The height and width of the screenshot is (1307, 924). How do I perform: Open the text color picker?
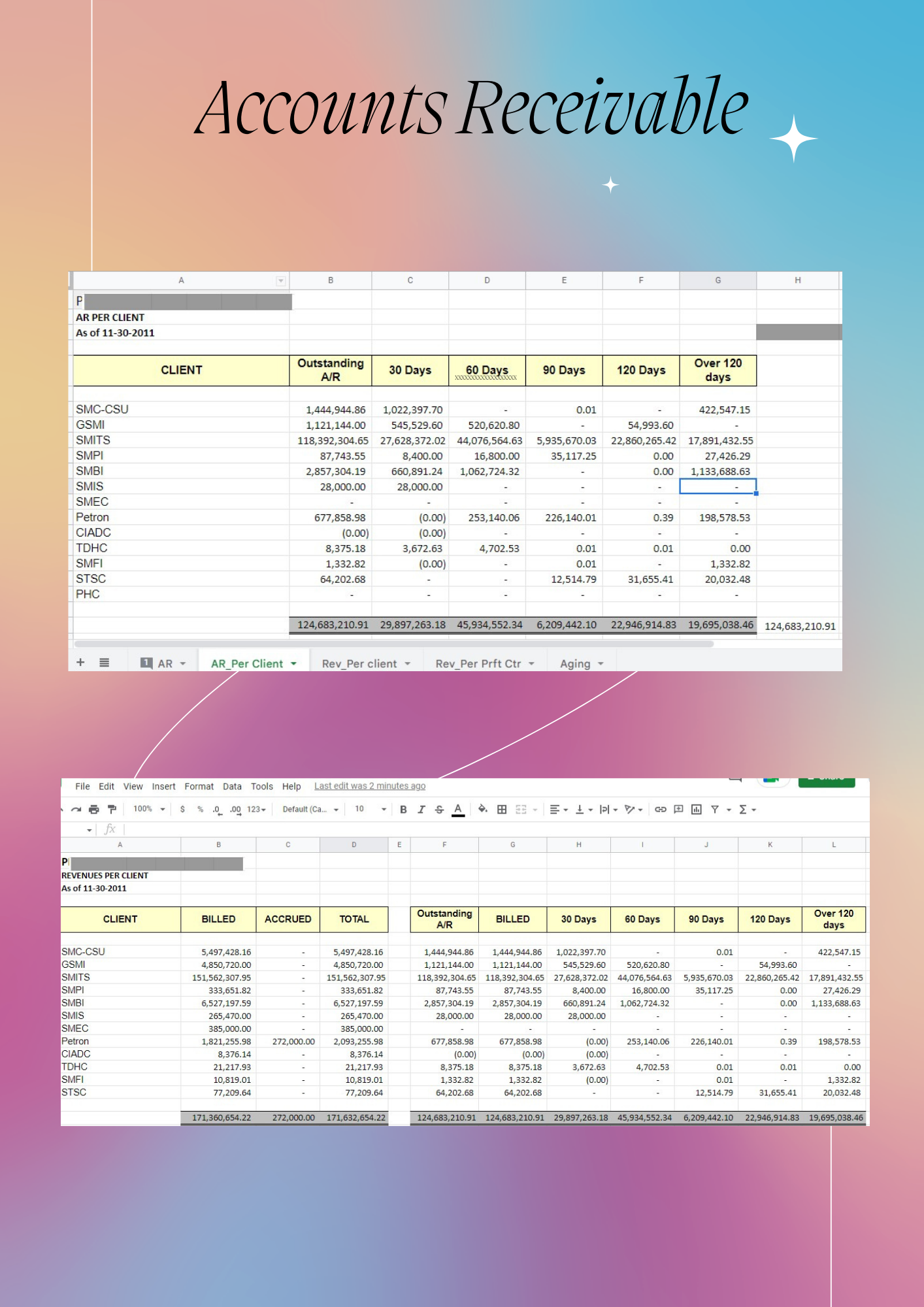(458, 810)
